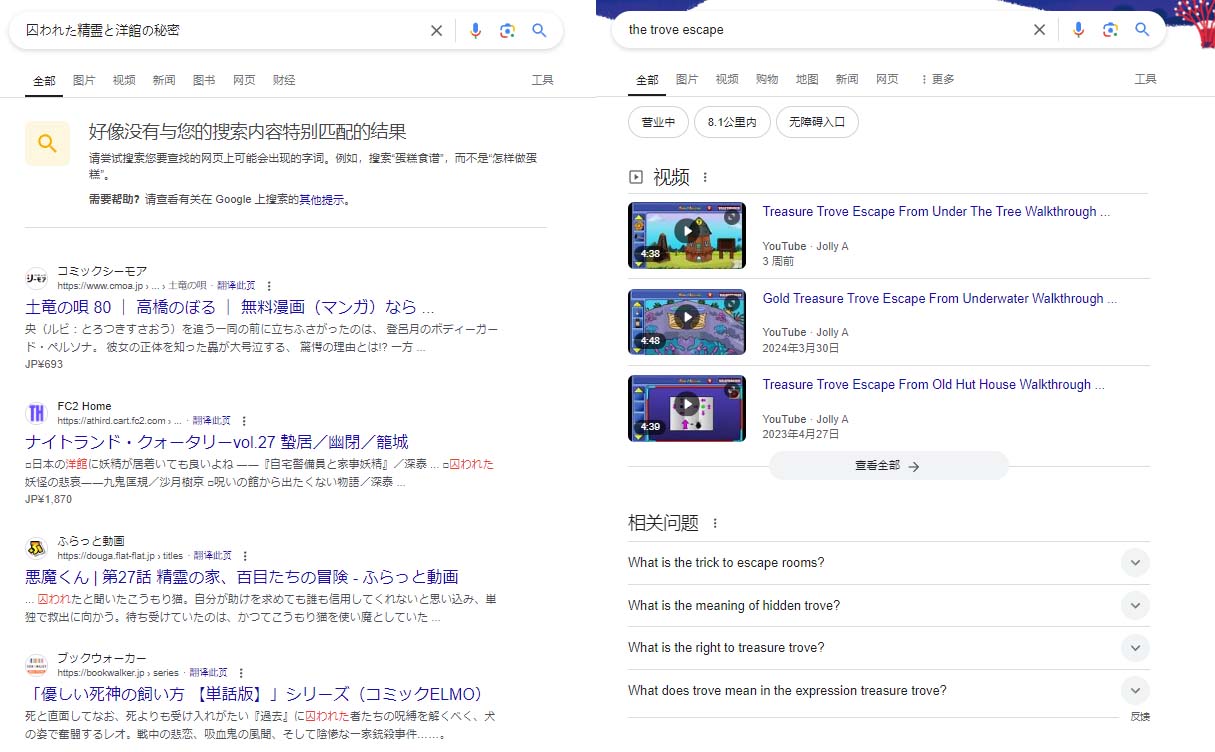Switch to the 图片 results tab

coord(85,79)
